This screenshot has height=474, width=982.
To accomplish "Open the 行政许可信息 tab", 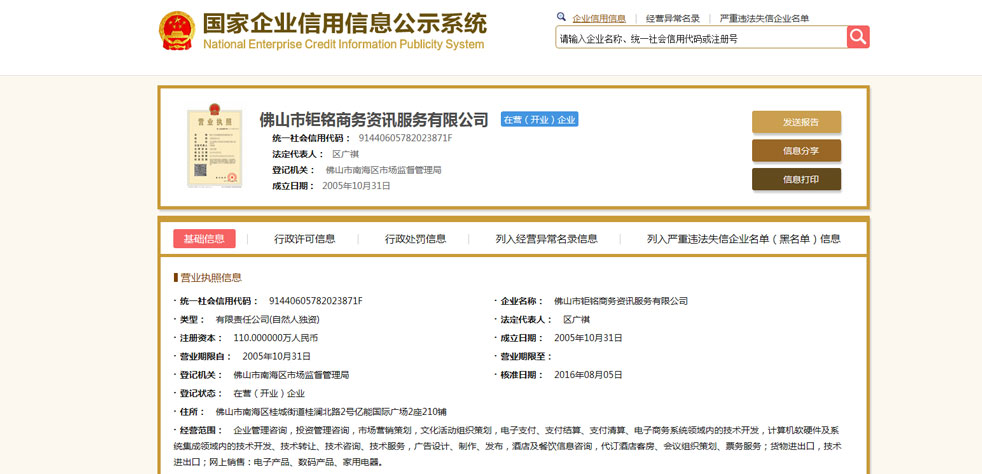I will click(x=305, y=239).
